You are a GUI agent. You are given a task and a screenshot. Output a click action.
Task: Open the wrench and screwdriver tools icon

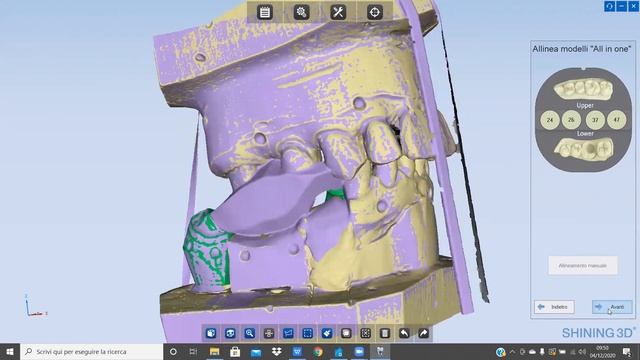[x=338, y=12]
